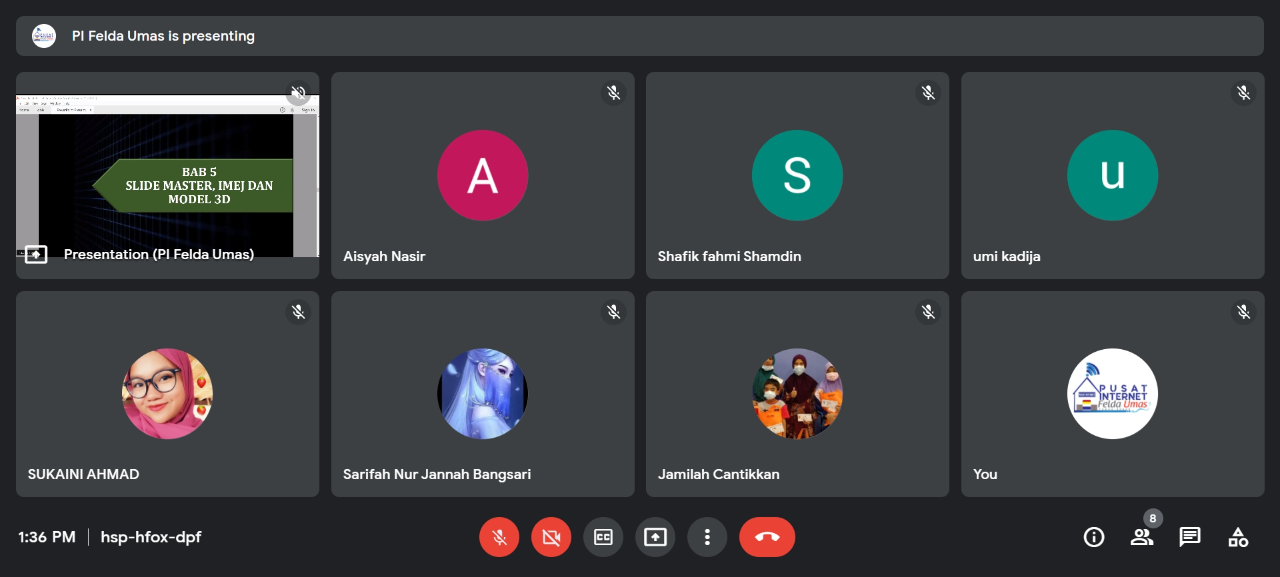Click SUKAINI AHMAD's profile picture
The width and height of the screenshot is (1280, 577).
pos(167,393)
